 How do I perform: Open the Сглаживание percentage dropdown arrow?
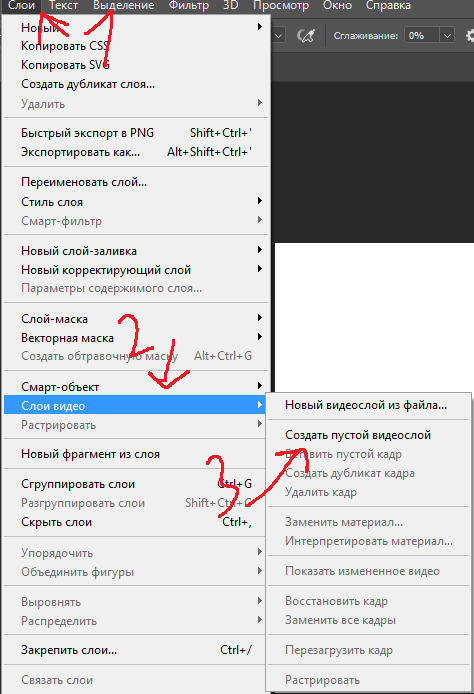click(x=447, y=35)
